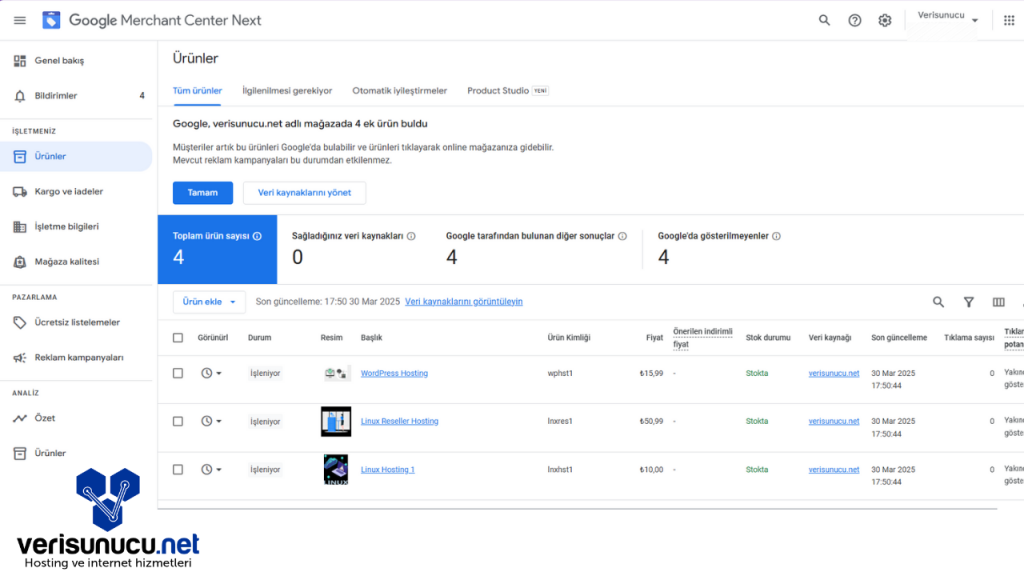The image size is (1024, 576).
Task: Open search in the top header
Action: pos(824,20)
